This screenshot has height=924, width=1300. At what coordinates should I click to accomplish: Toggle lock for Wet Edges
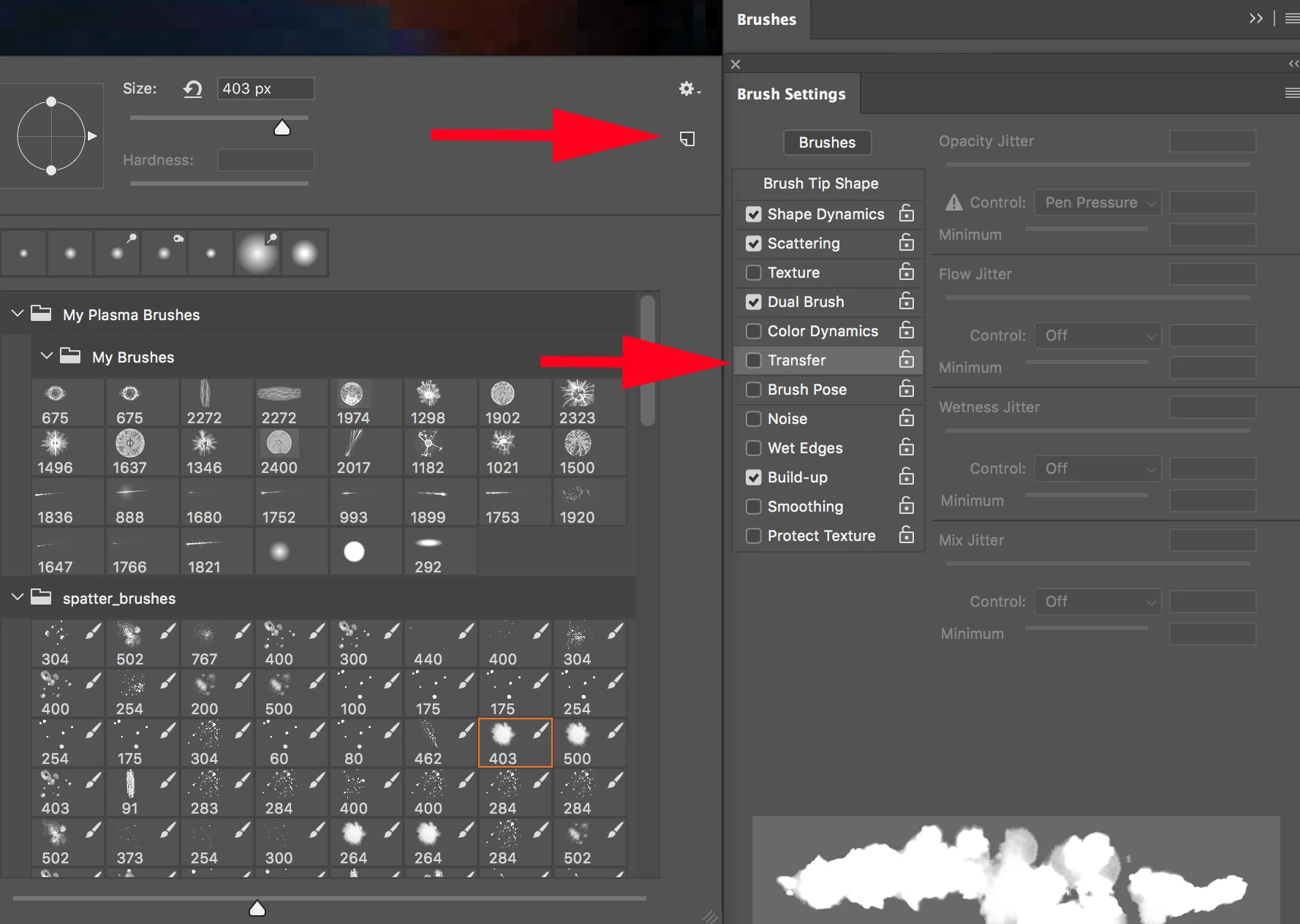(x=907, y=447)
